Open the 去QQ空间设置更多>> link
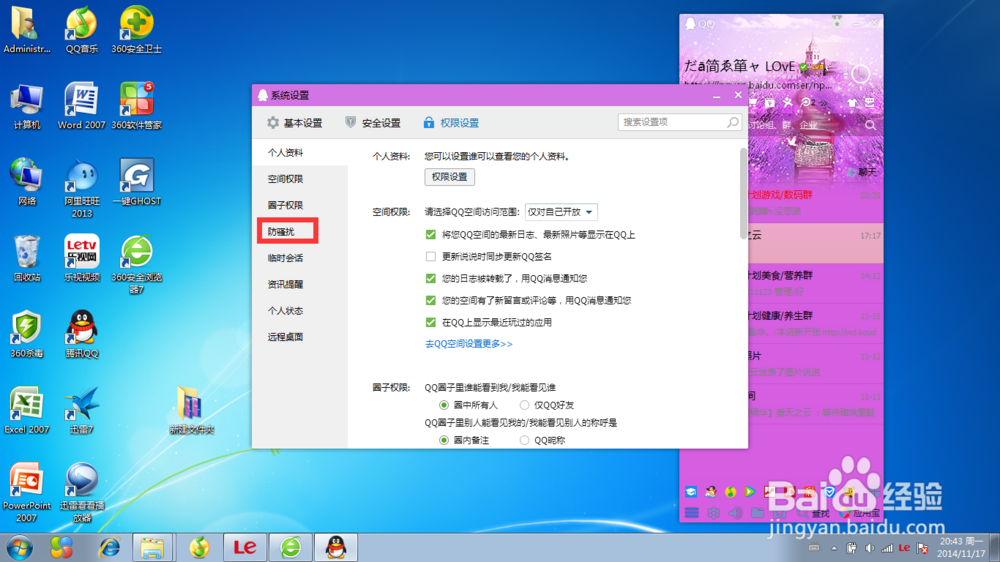Image resolution: width=1000 pixels, height=562 pixels. pyautogui.click(x=469, y=344)
